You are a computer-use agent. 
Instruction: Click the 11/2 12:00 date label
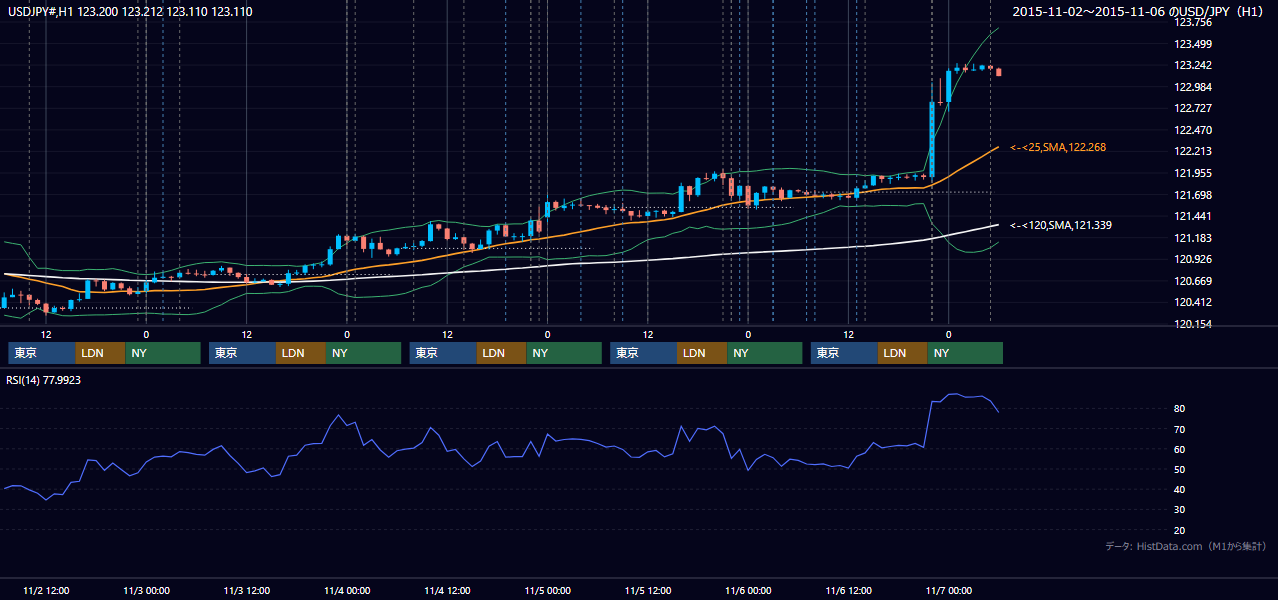point(46,590)
